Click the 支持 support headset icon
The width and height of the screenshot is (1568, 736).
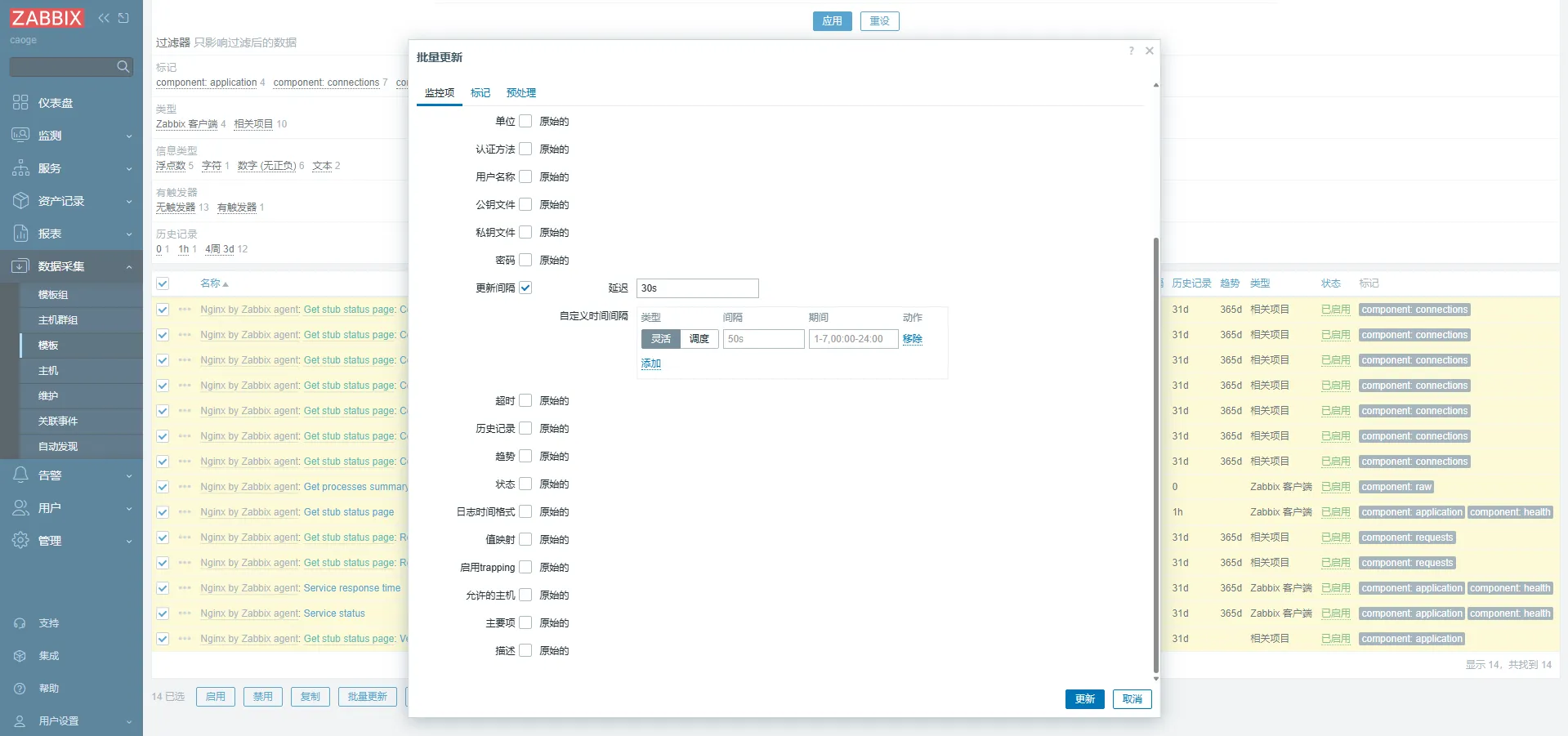tap(20, 623)
